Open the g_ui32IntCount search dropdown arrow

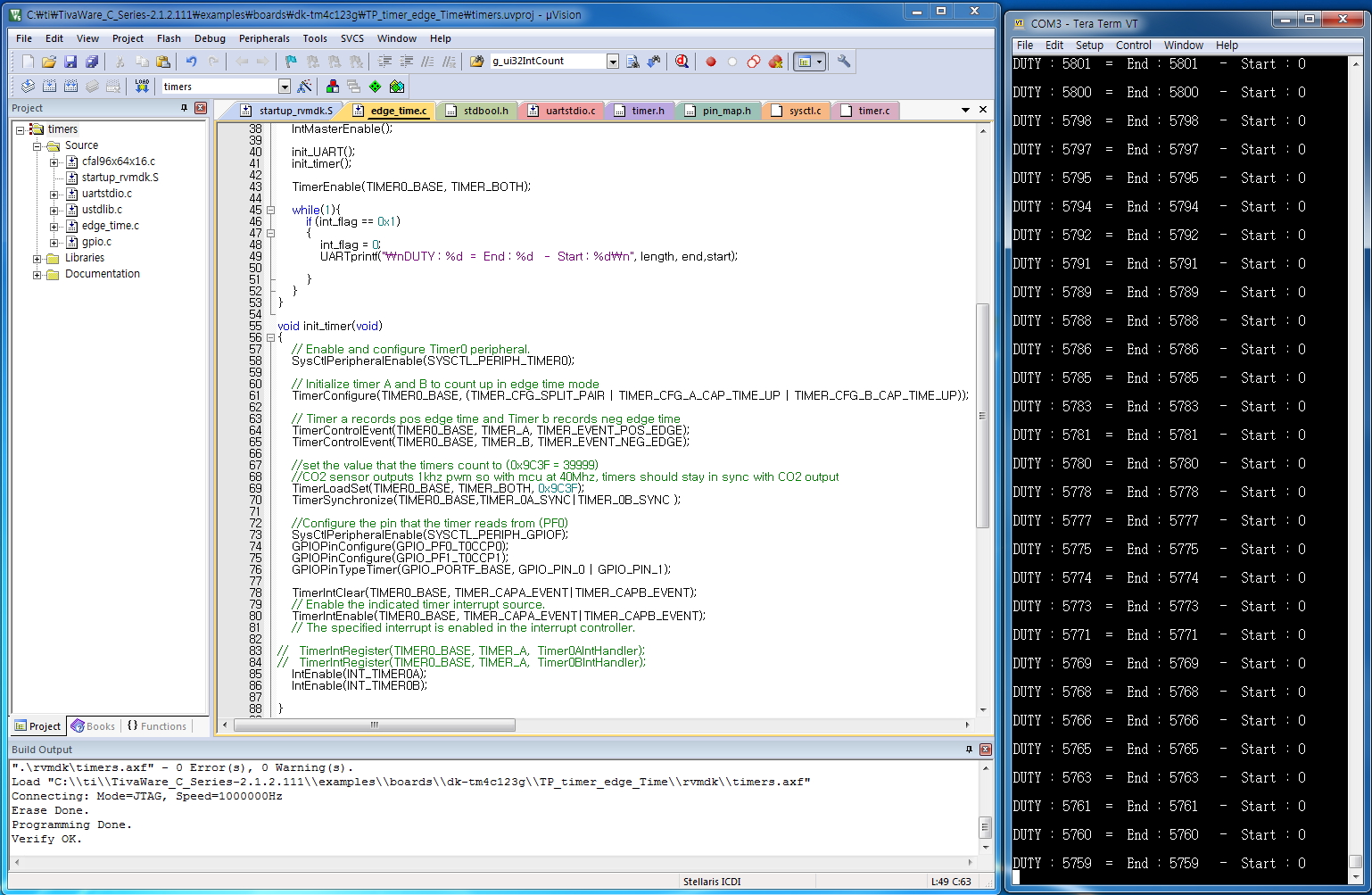pos(613,62)
